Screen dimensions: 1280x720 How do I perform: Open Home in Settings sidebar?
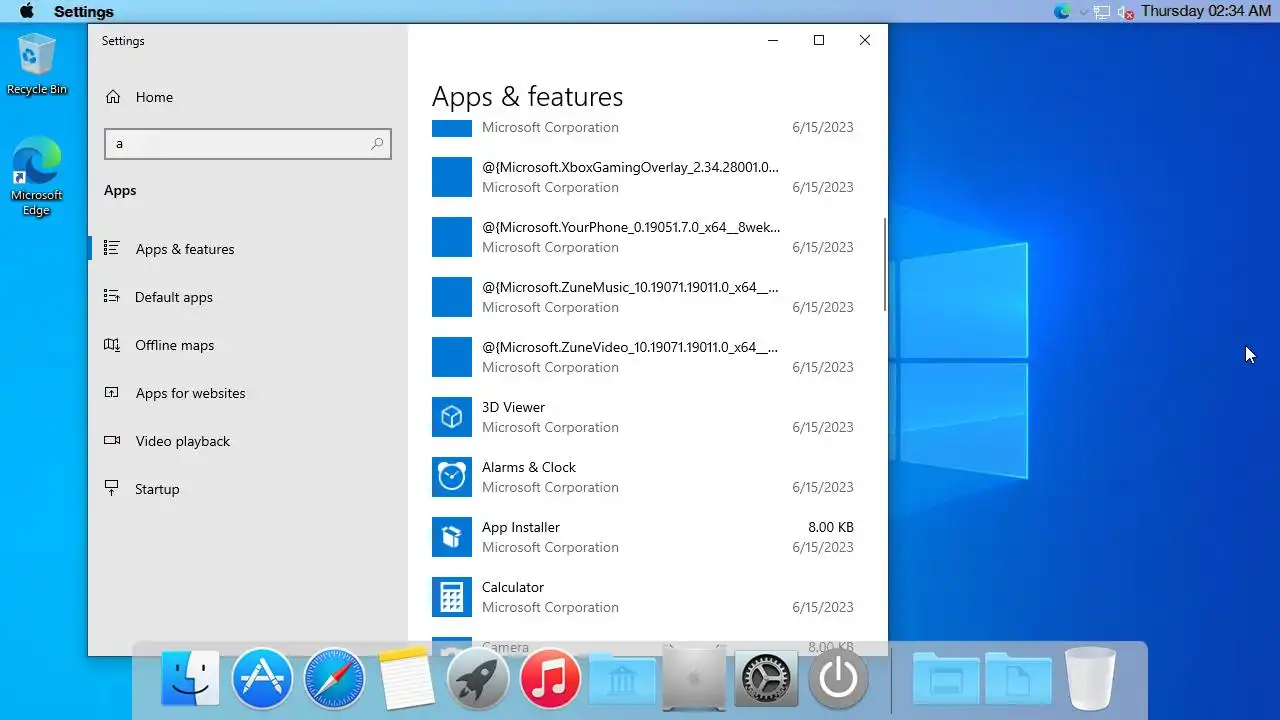tap(139, 97)
